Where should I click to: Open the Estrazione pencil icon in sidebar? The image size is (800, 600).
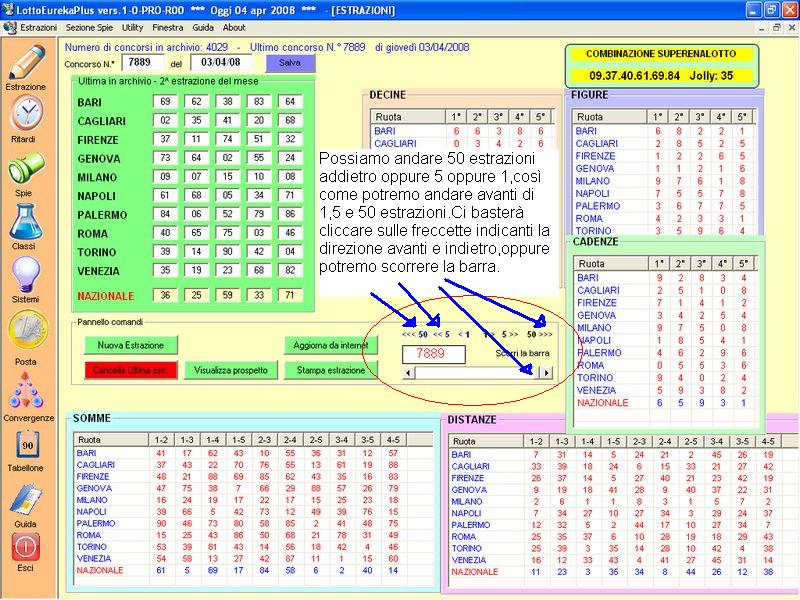point(27,62)
